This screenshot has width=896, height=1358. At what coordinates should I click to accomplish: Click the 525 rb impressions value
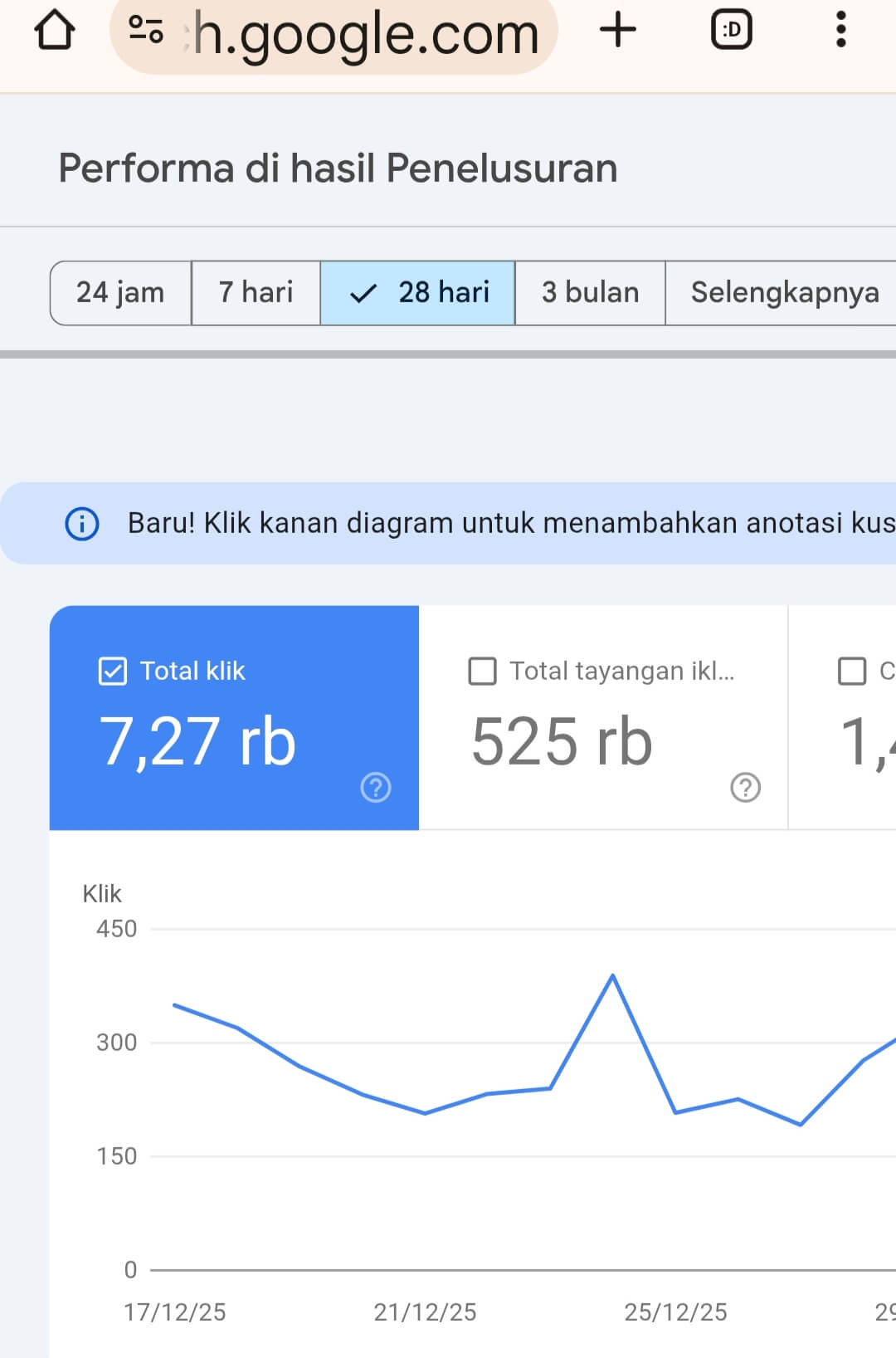(562, 741)
